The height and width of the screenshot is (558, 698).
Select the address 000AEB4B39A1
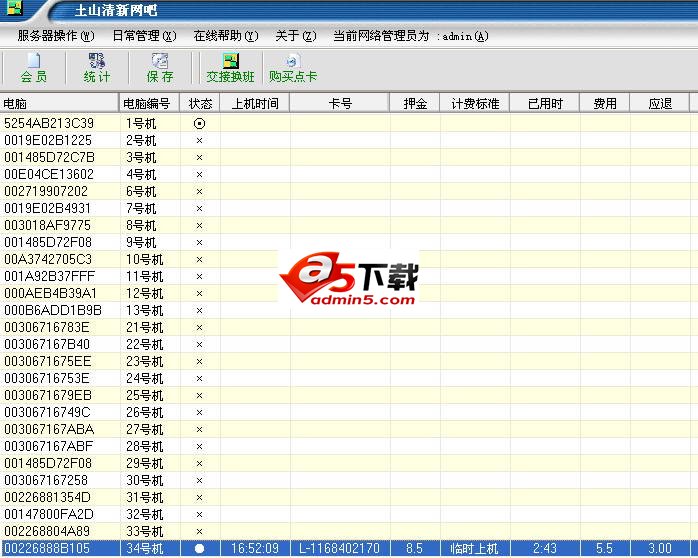(x=50, y=293)
